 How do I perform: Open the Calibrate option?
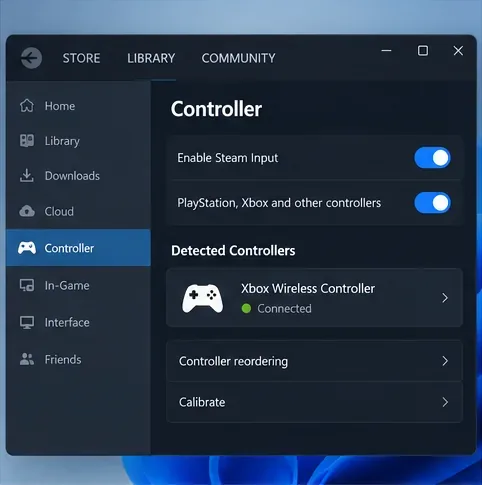[314, 402]
